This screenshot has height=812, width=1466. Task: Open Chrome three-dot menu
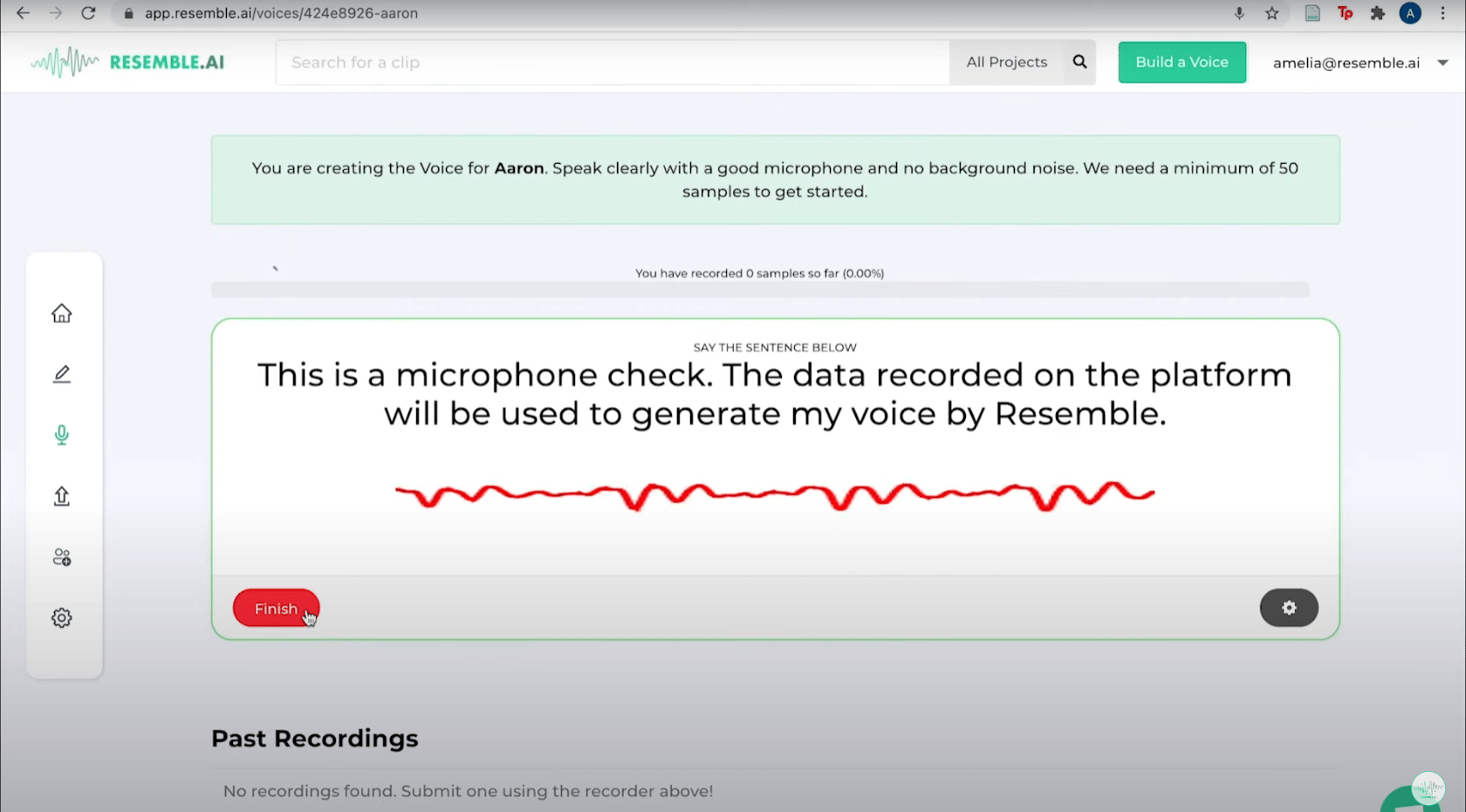click(1442, 13)
